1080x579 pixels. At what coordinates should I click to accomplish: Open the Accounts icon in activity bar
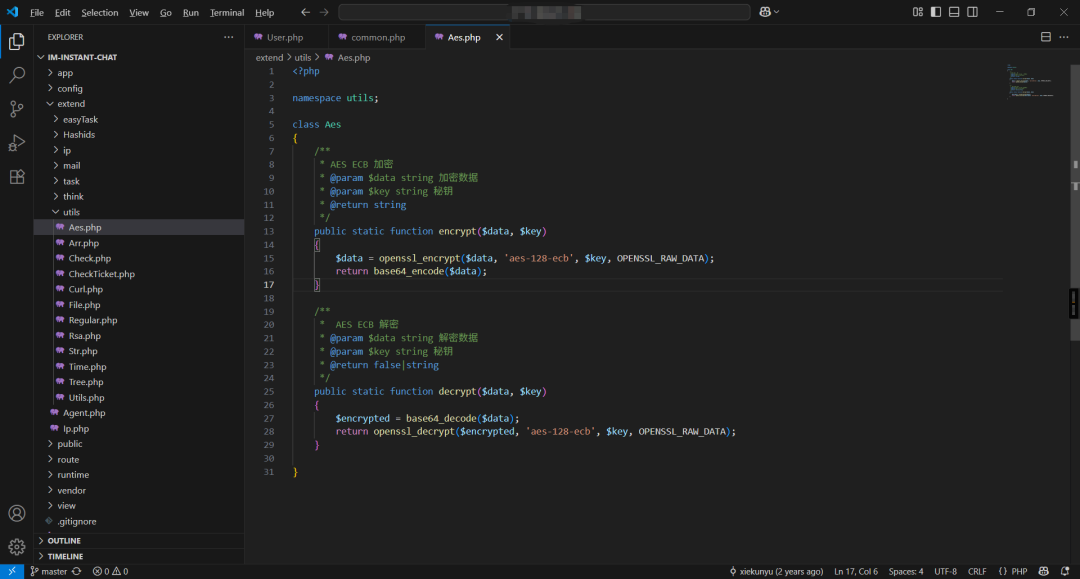pyautogui.click(x=17, y=513)
